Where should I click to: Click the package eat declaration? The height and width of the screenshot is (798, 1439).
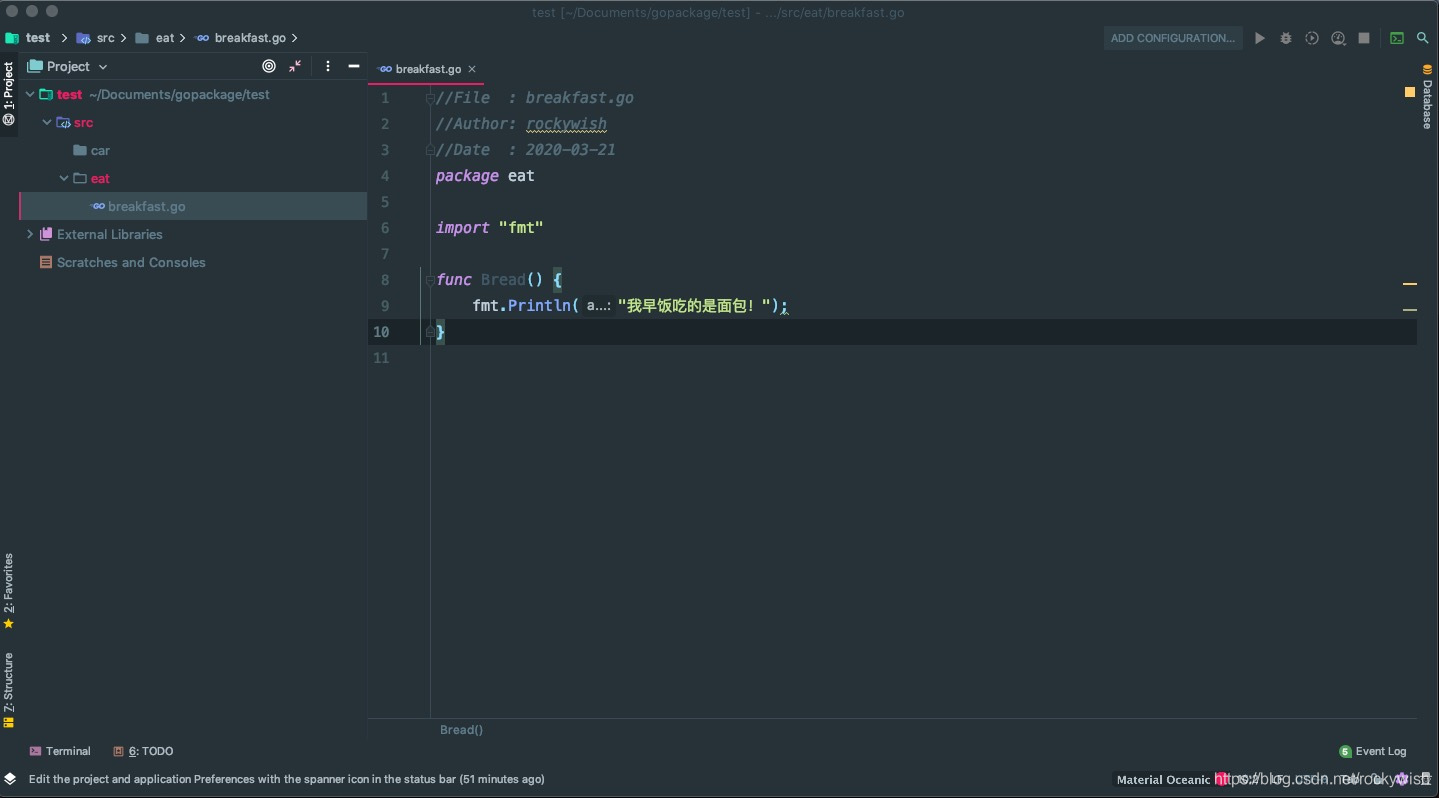pyautogui.click(x=485, y=176)
